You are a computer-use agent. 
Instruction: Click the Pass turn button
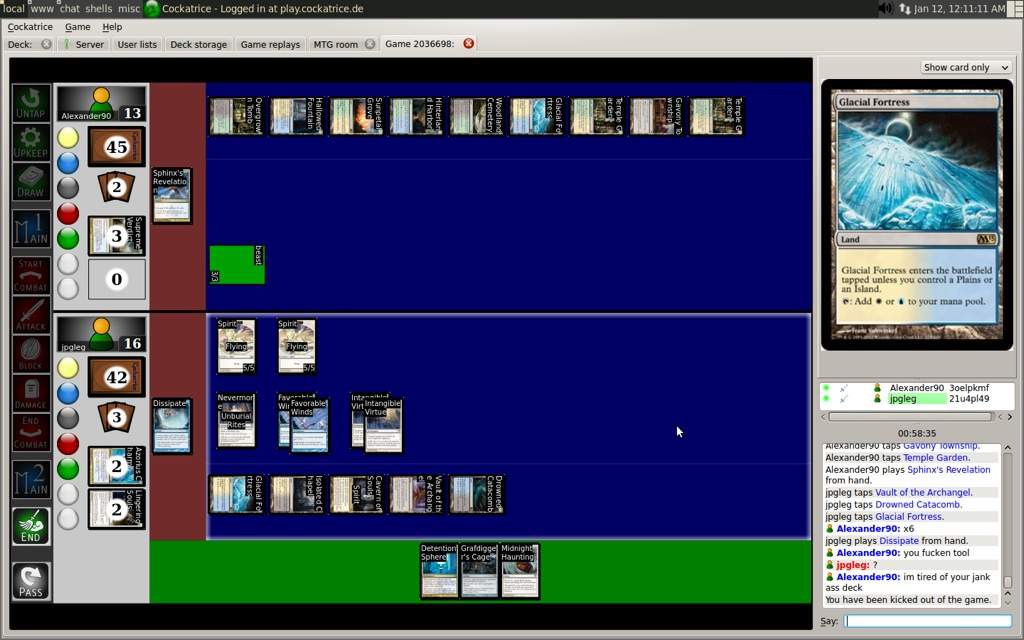pyautogui.click(x=31, y=581)
